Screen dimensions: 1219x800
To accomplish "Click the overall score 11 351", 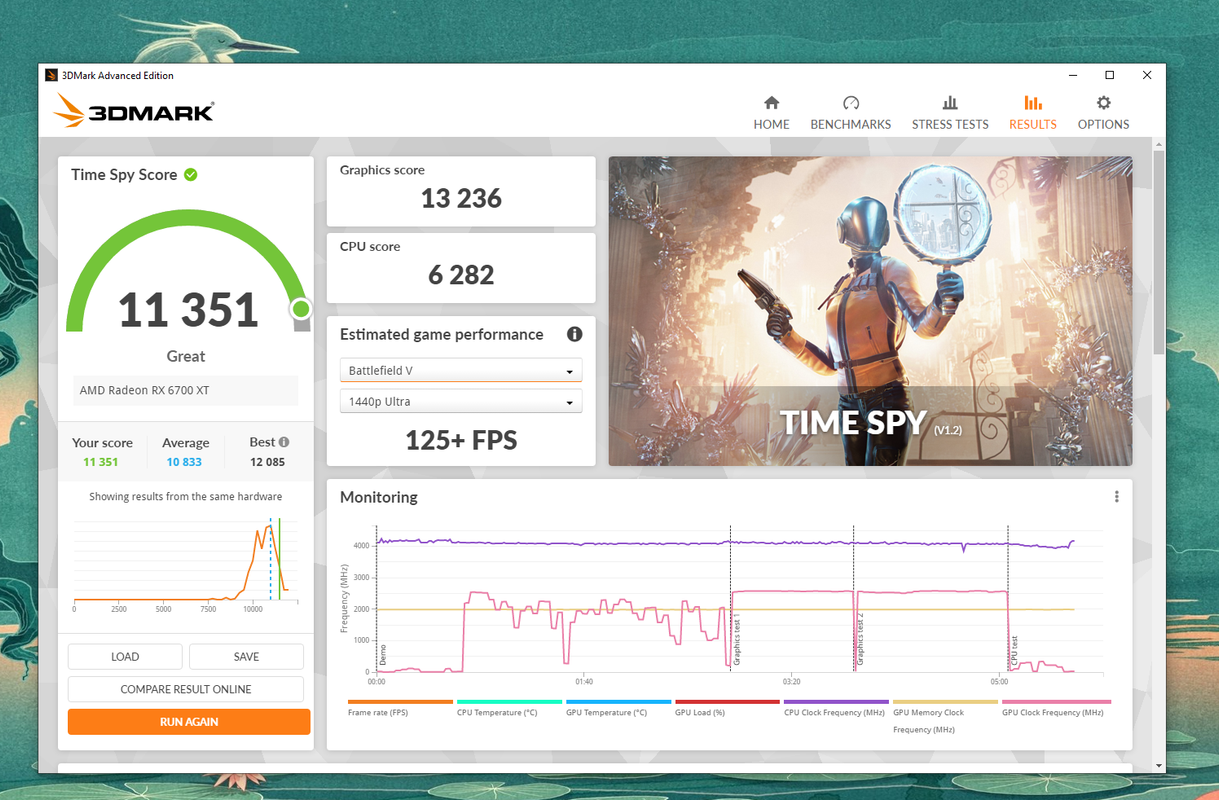I will (x=188, y=310).
